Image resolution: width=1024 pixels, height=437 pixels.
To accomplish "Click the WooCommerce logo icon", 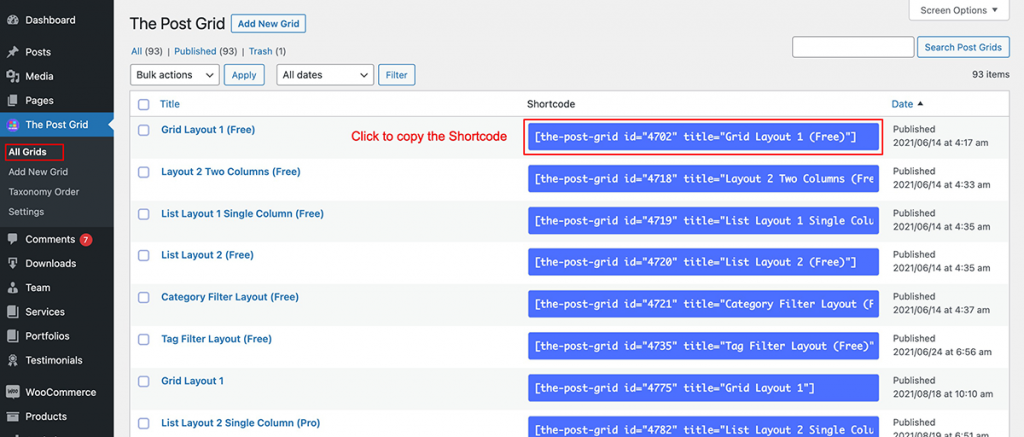I will pos(12,392).
